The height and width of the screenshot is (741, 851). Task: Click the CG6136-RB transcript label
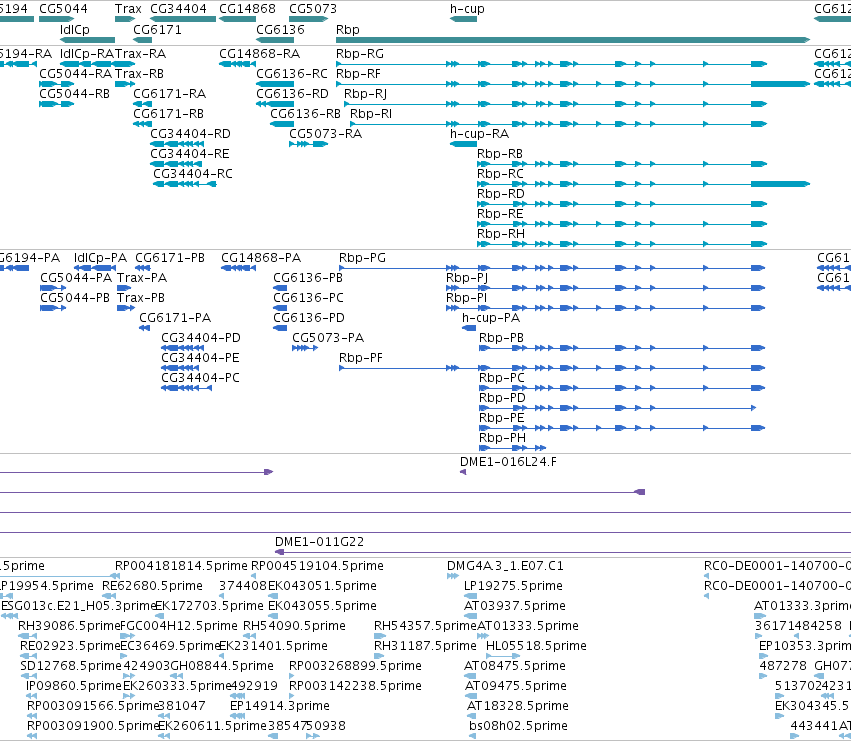click(x=306, y=114)
